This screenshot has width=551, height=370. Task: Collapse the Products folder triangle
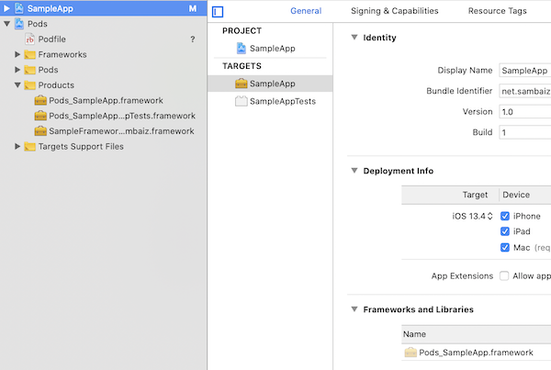tap(17, 85)
